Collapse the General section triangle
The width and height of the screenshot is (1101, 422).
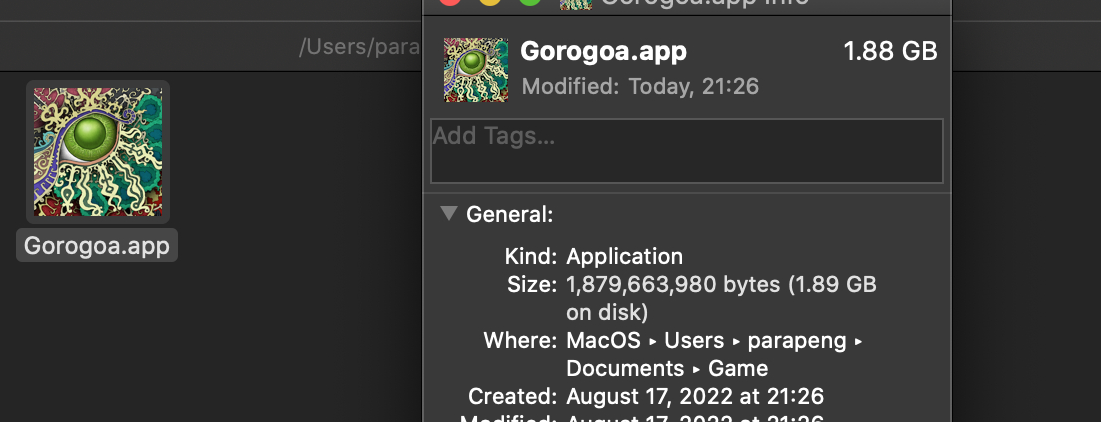click(x=449, y=213)
